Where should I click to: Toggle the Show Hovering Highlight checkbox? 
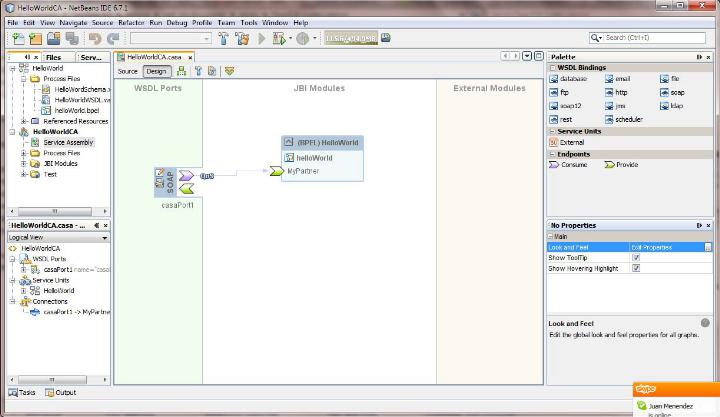pyautogui.click(x=636, y=268)
